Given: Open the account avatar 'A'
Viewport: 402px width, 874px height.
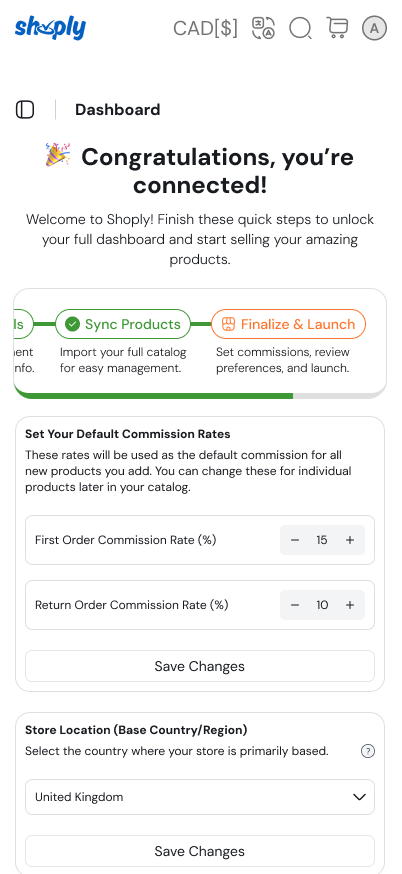Looking at the screenshot, I should [x=375, y=28].
